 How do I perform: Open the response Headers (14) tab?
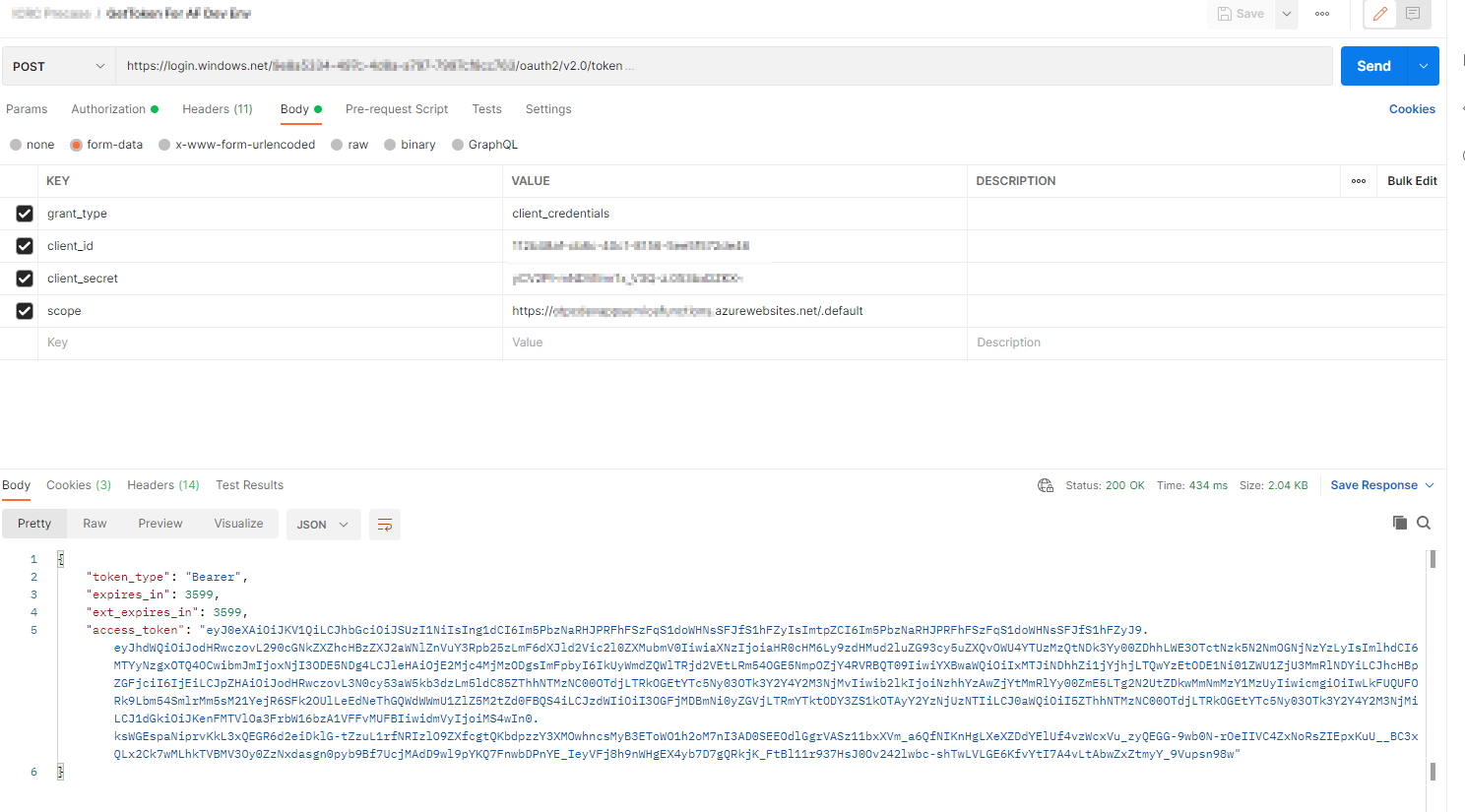coord(162,485)
